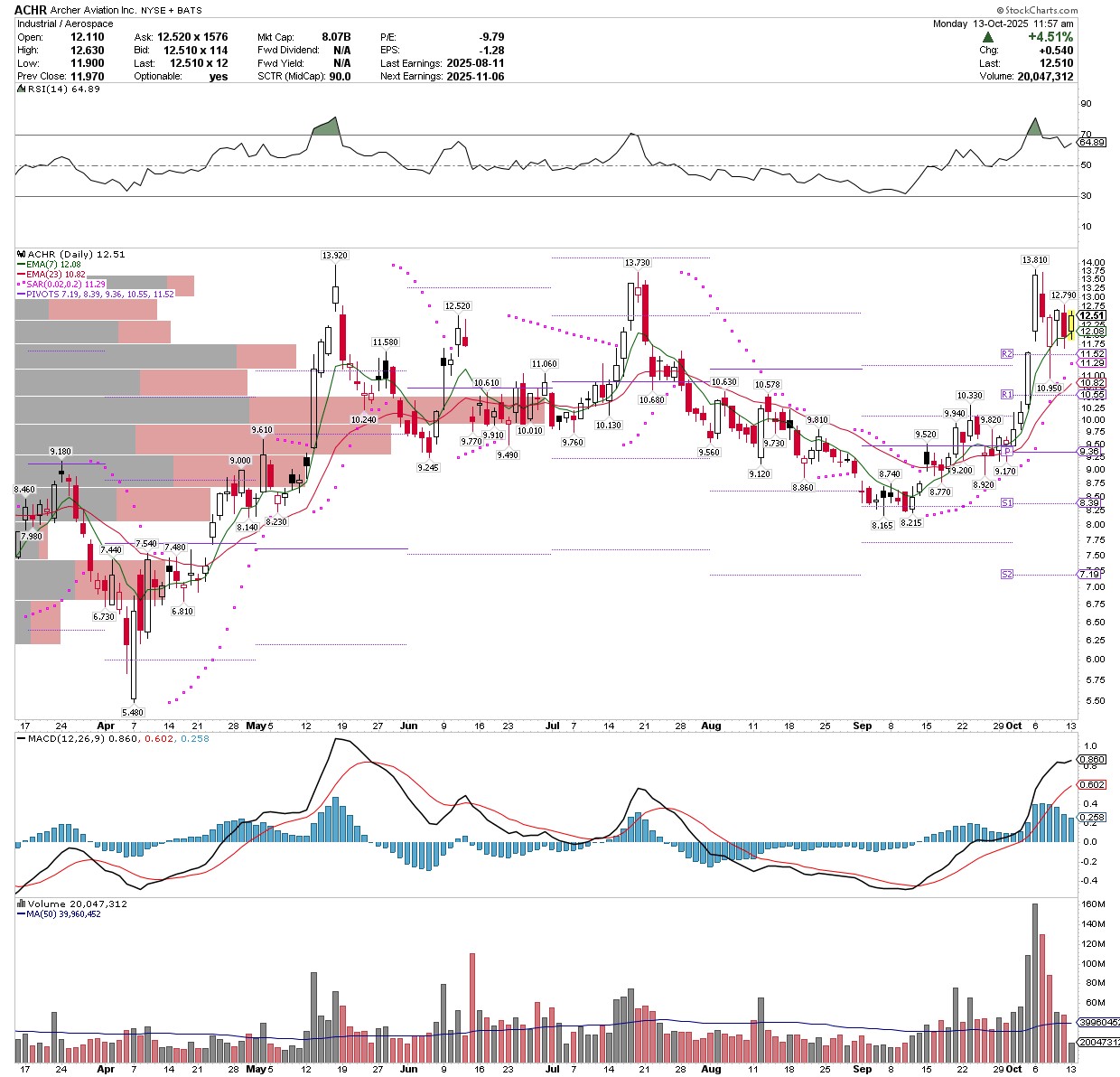1120x1077 pixels.
Task: Click the EMA(7) 12.08 legend entry
Action: click(x=52, y=265)
